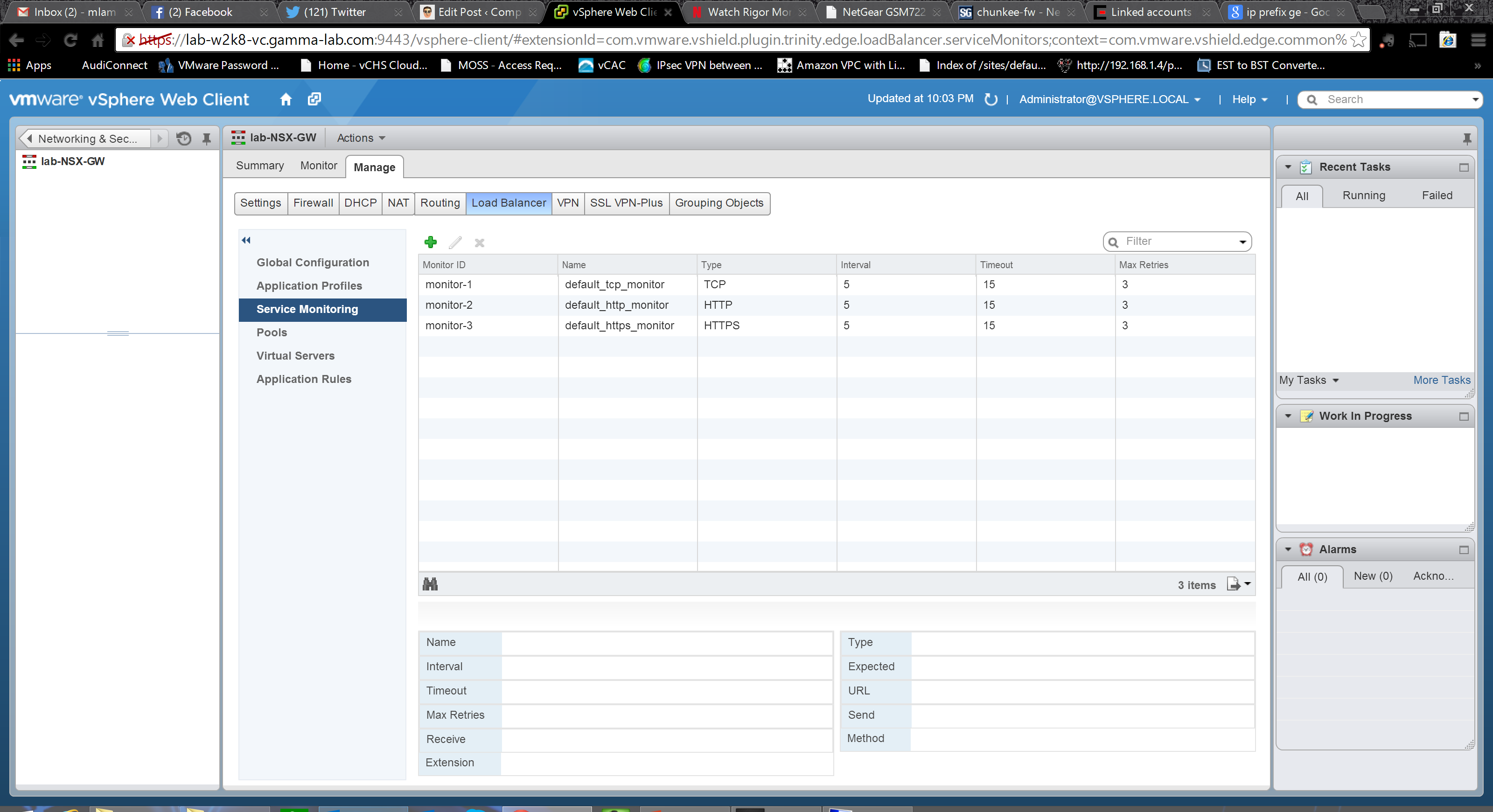Switch to the Firewall tab
This screenshot has height=812, width=1493.
(x=313, y=203)
